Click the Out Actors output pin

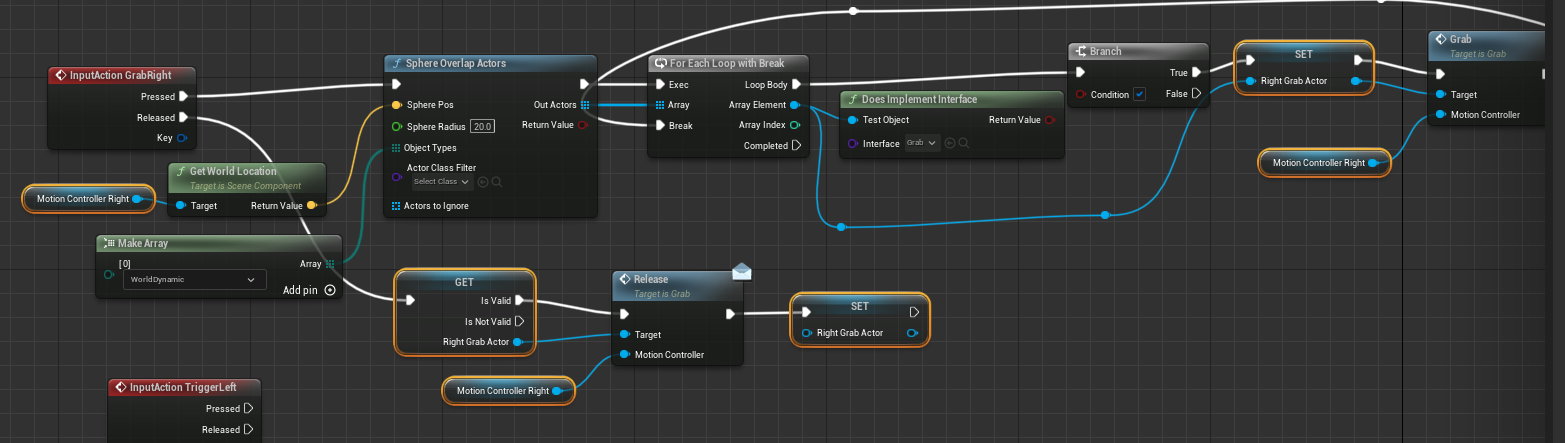[585, 105]
